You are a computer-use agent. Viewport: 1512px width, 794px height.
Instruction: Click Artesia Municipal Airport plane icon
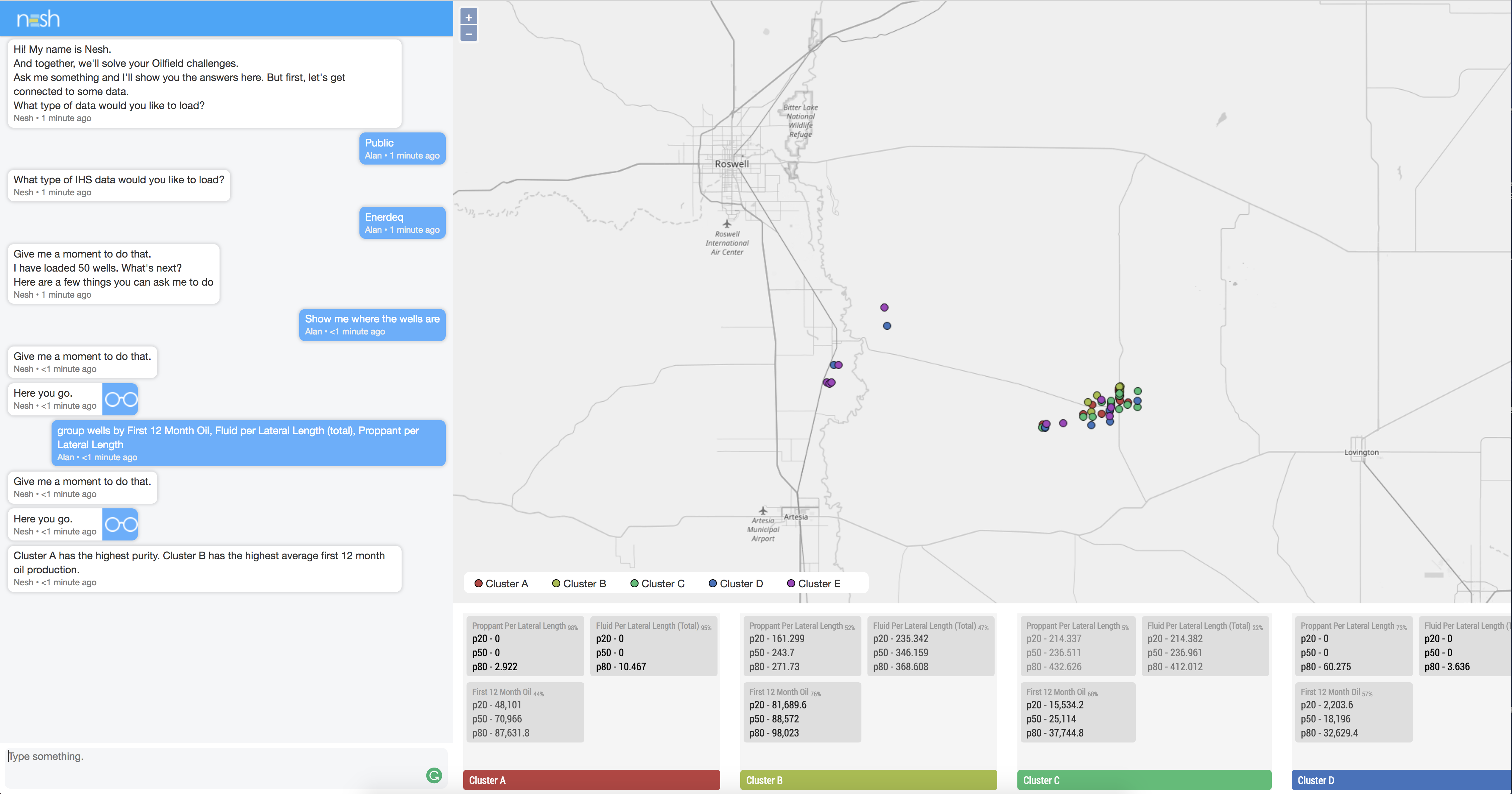point(762,510)
